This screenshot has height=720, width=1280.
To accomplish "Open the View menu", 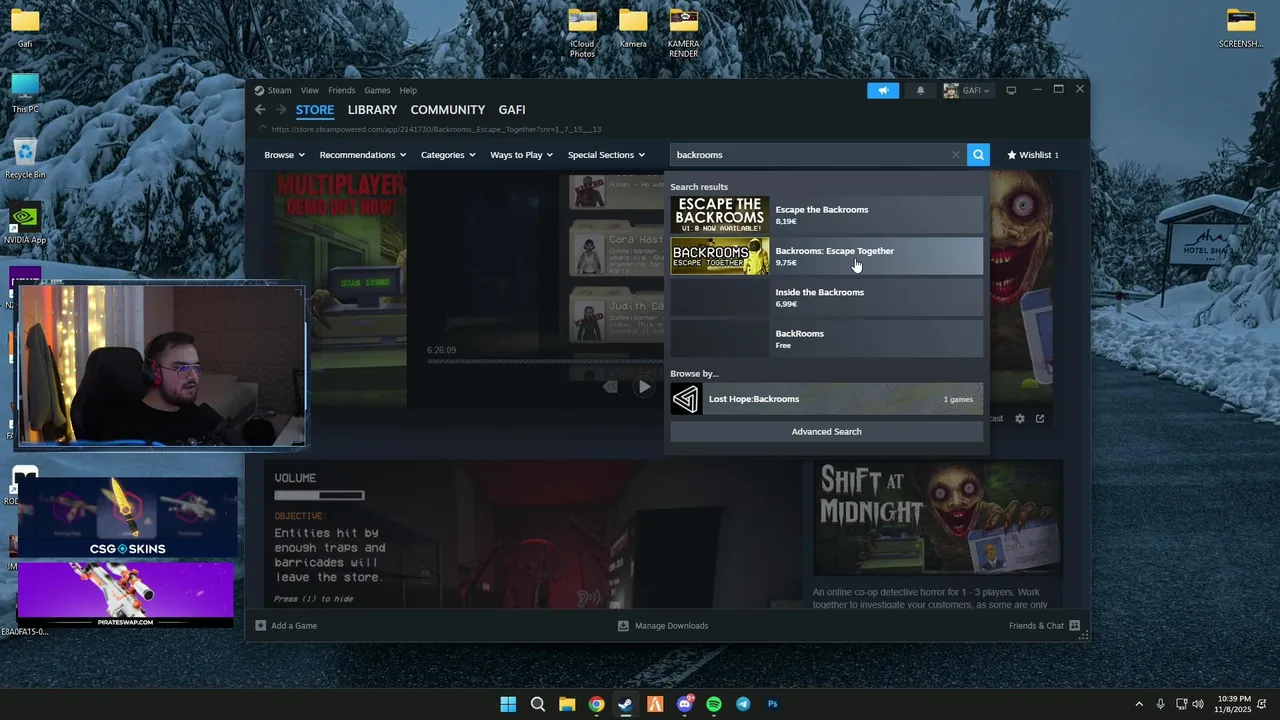I will click(x=310, y=90).
